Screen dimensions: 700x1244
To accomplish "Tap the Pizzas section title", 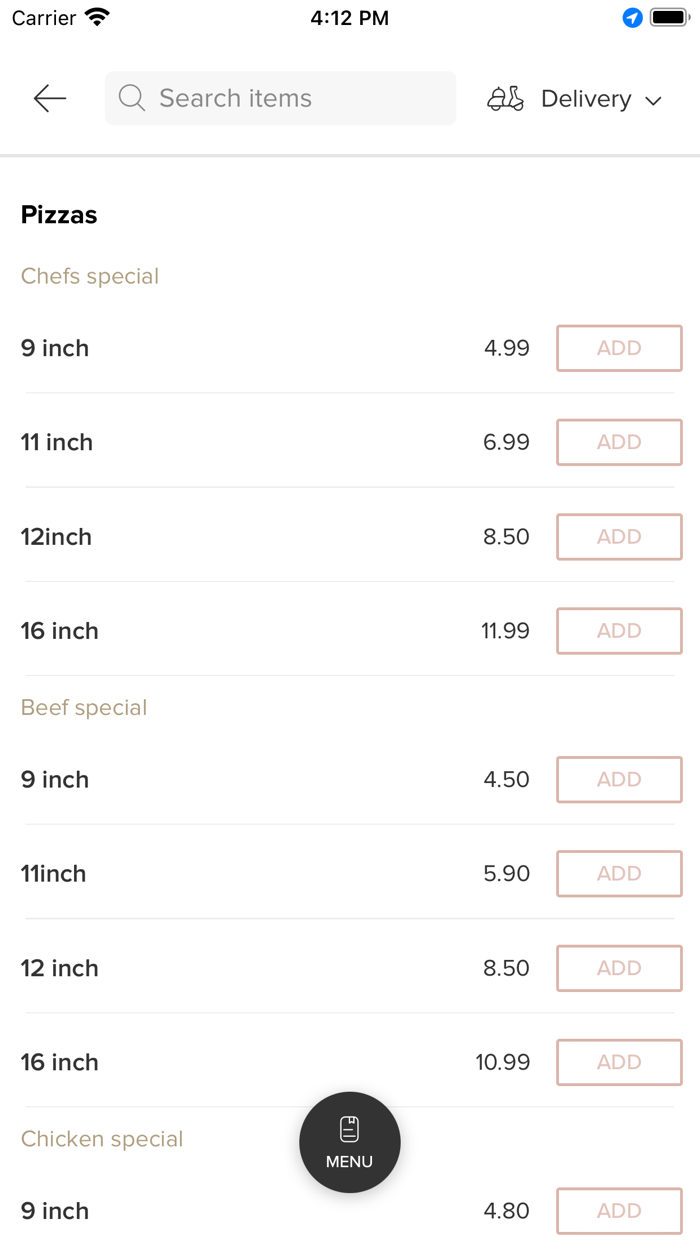I will click(x=59, y=215).
